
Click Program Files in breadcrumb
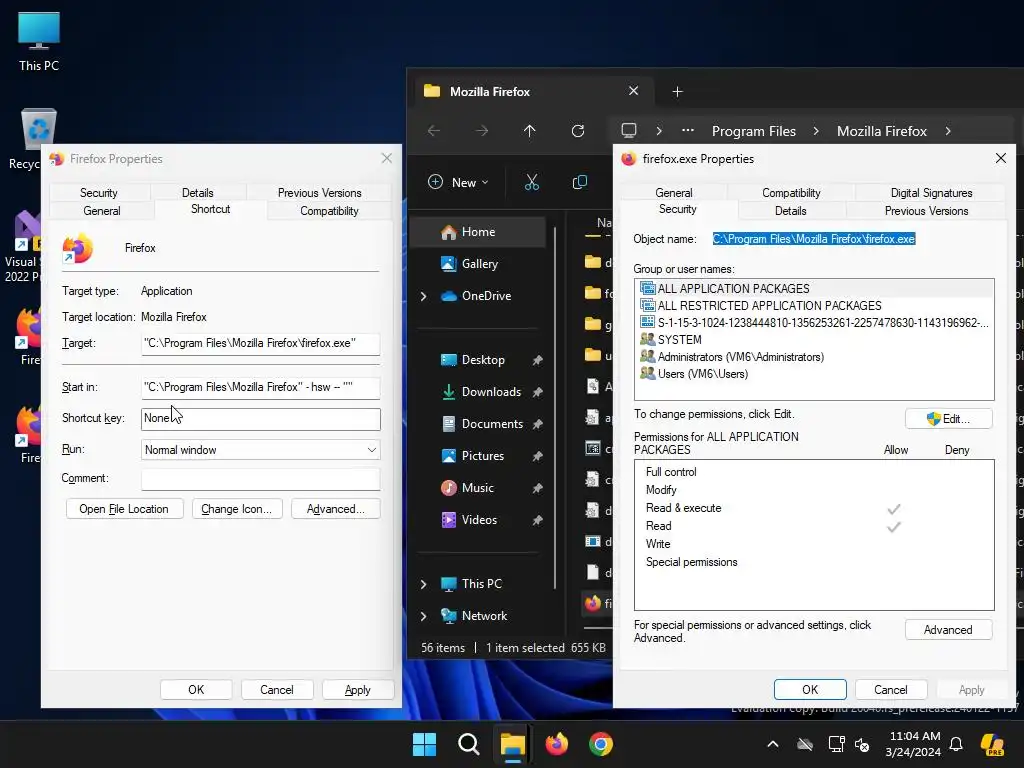point(754,131)
